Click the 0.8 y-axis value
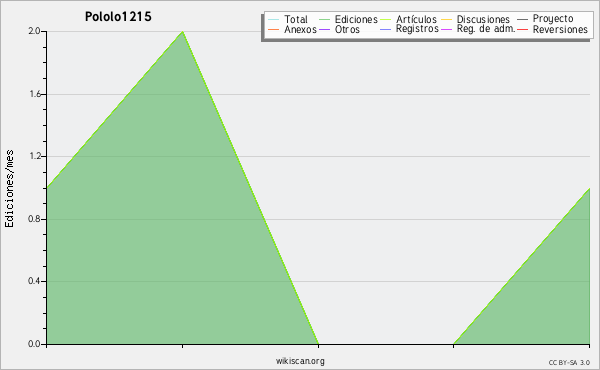 34,219
